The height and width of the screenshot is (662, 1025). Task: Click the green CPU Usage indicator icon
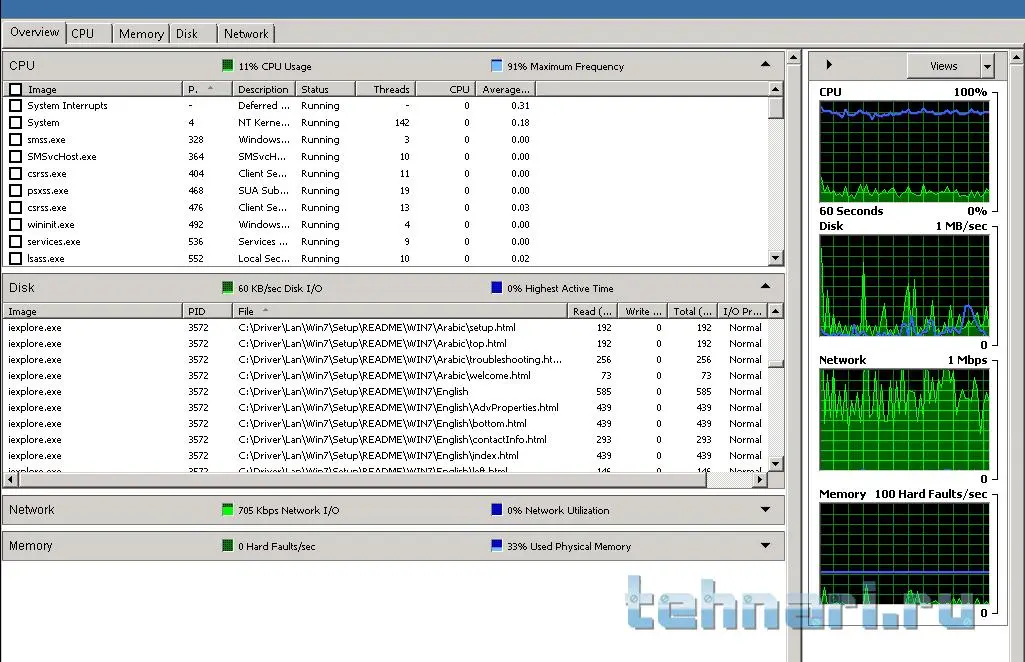[228, 66]
